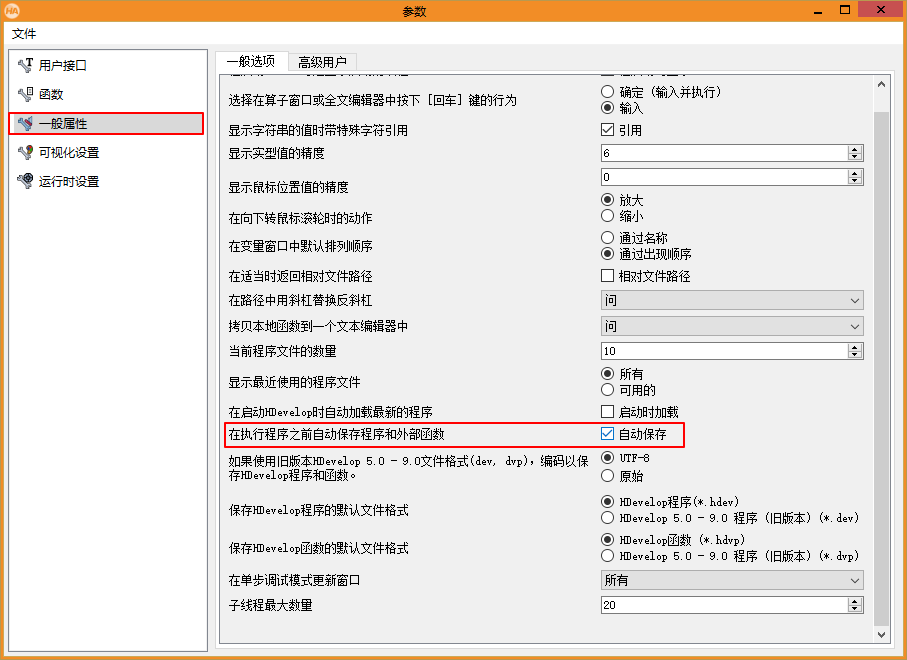Click the 在变量窗口中默认排列顺序 label
Viewport: 907px width, 660px height.
[300, 246]
